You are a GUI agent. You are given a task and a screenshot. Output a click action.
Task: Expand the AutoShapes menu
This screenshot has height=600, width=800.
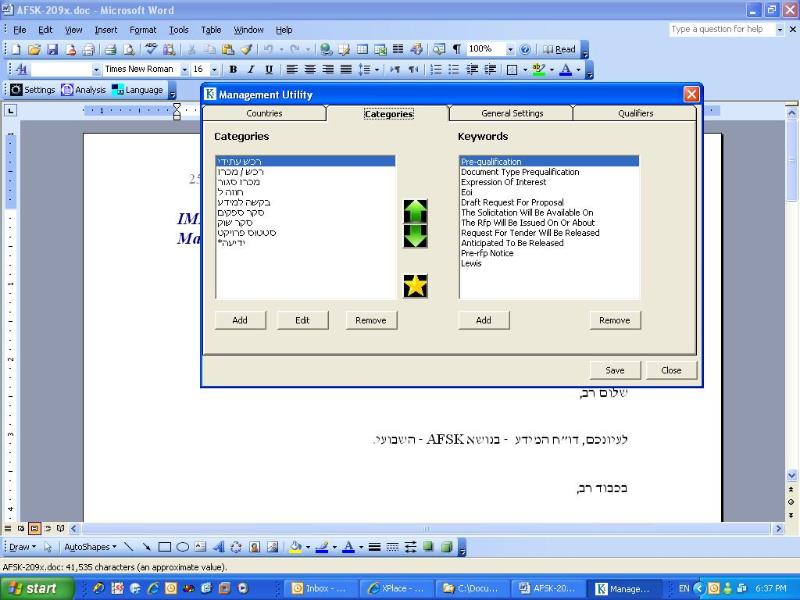90,547
